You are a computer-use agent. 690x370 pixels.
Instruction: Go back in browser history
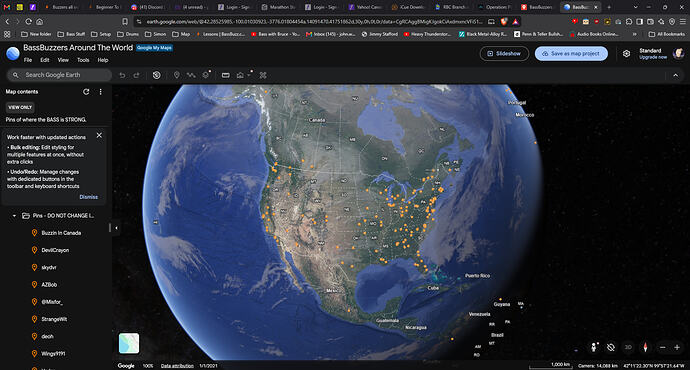(x=7, y=22)
